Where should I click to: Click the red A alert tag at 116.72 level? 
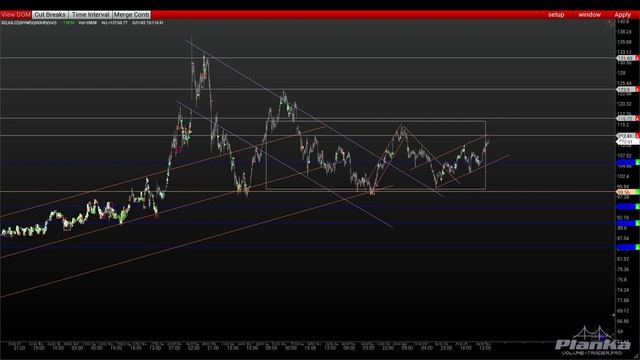(x=637, y=118)
